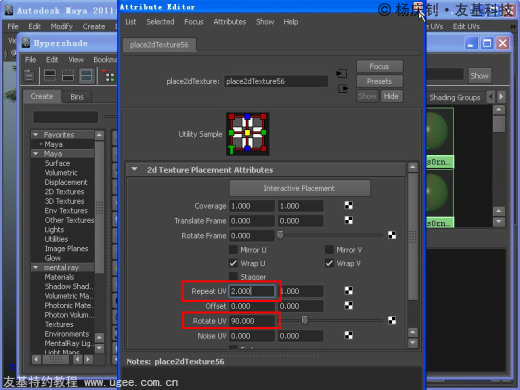Open the Focus menu in Attribute Editor
Viewport: 520px width, 390px height.
(194, 22)
